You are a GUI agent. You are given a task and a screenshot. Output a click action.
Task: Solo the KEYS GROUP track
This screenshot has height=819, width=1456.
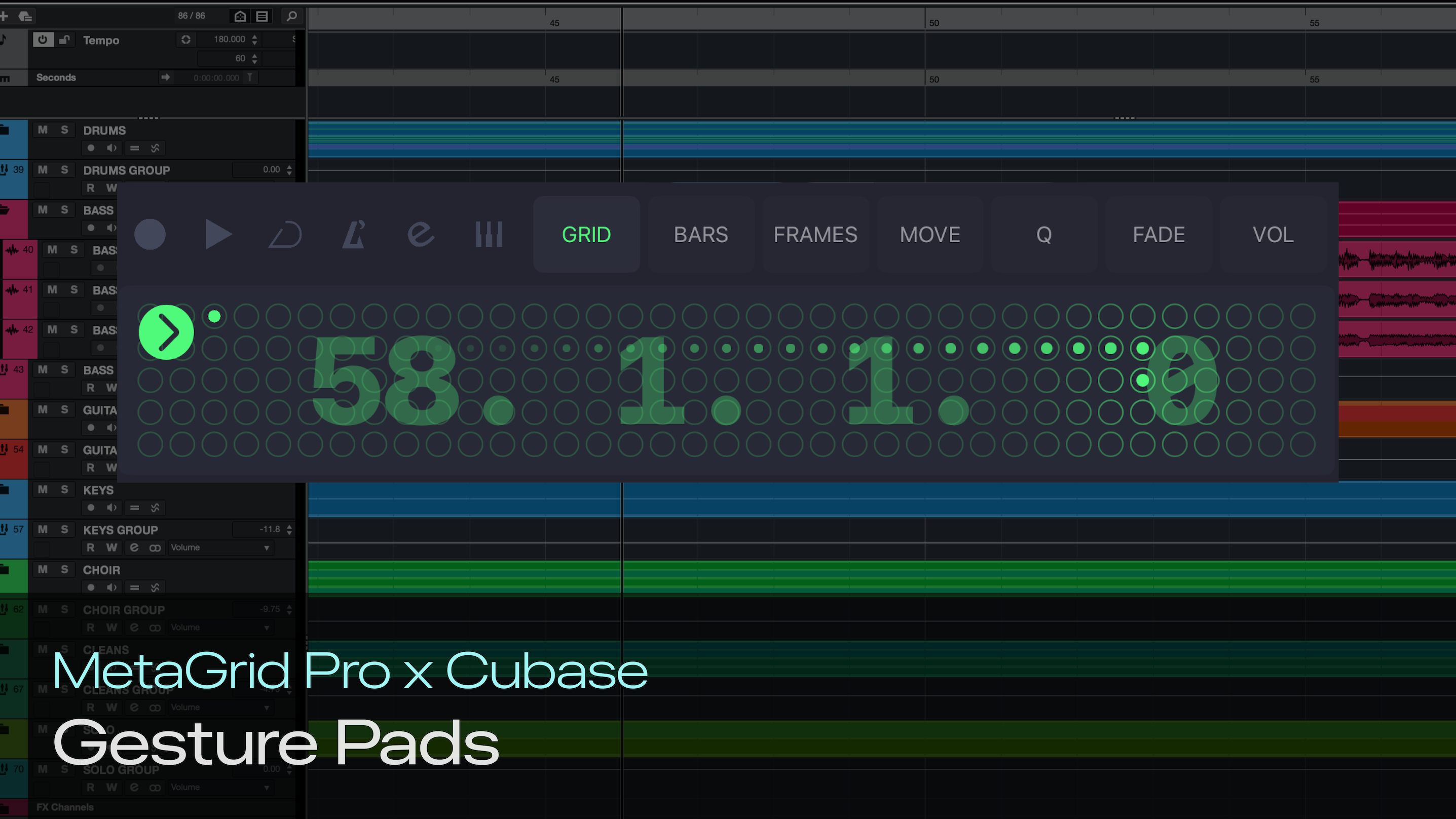pos(64,530)
